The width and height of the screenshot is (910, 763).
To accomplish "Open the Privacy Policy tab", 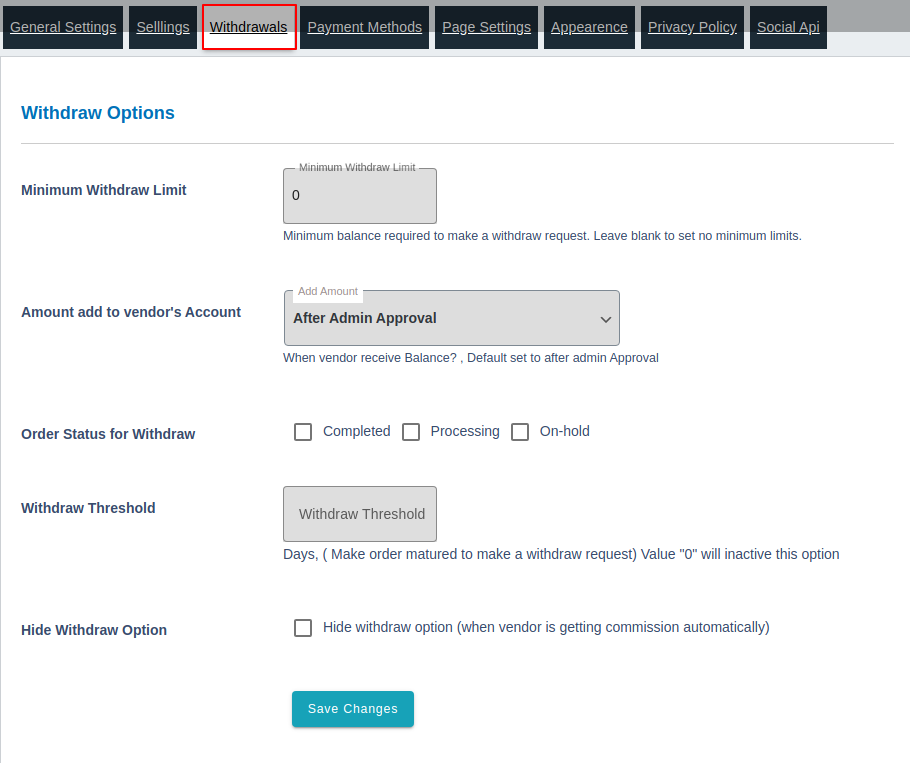I will click(x=692, y=27).
